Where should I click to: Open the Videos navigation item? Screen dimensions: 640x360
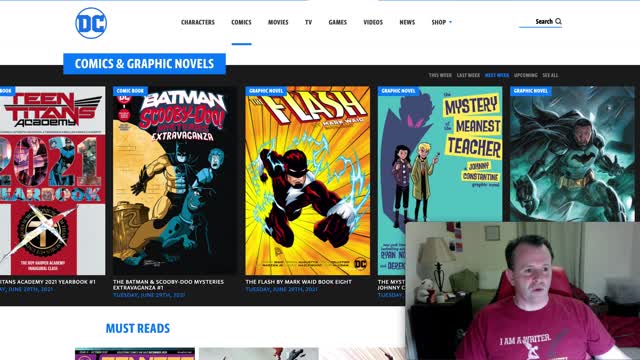pyautogui.click(x=373, y=22)
